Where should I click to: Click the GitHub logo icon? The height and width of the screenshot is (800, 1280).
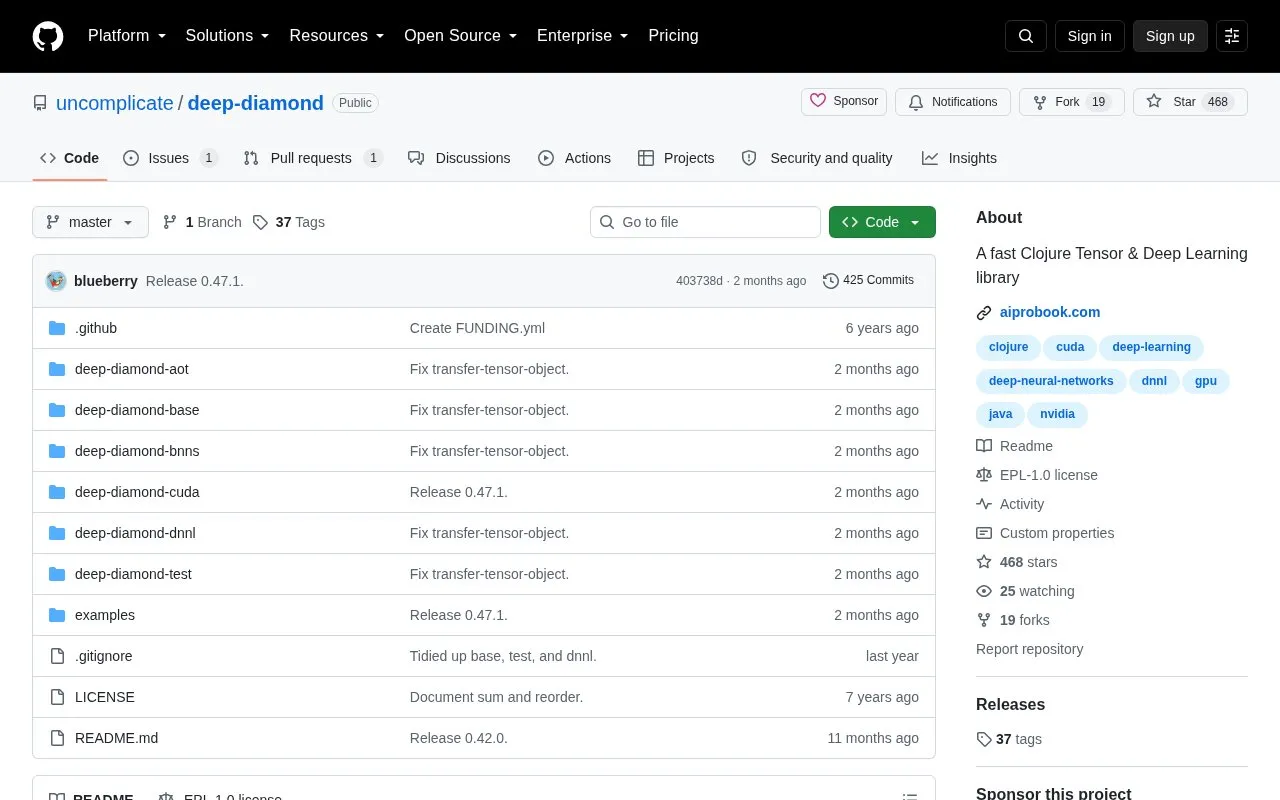pos(48,36)
